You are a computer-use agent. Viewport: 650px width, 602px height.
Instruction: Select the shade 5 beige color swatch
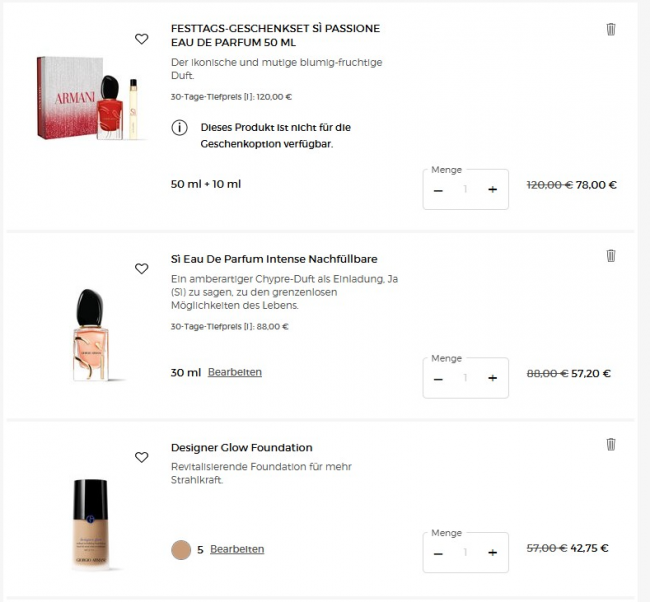181,550
